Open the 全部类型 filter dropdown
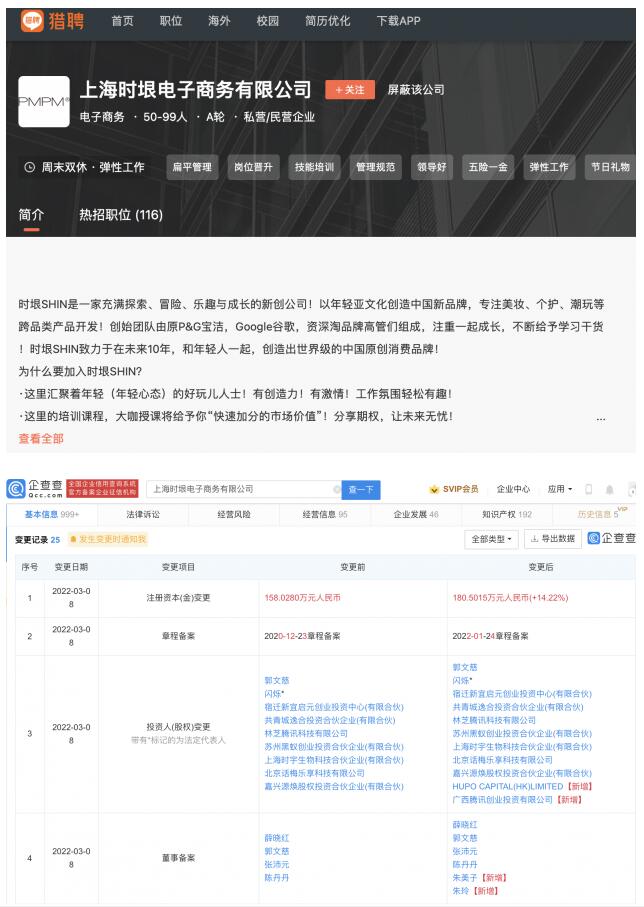The height and width of the screenshot is (907, 644). click(x=491, y=539)
